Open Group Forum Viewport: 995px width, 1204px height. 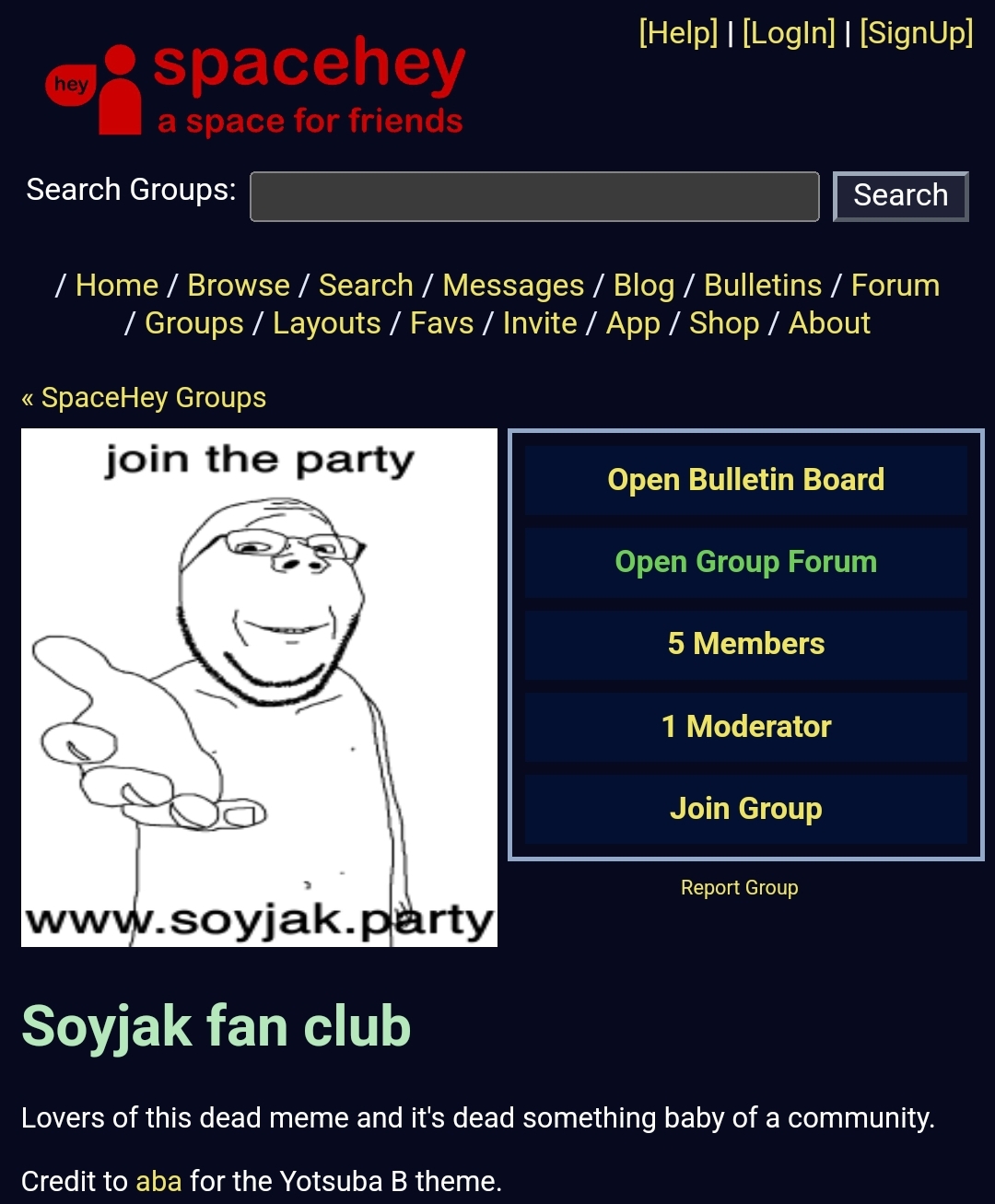tap(746, 562)
